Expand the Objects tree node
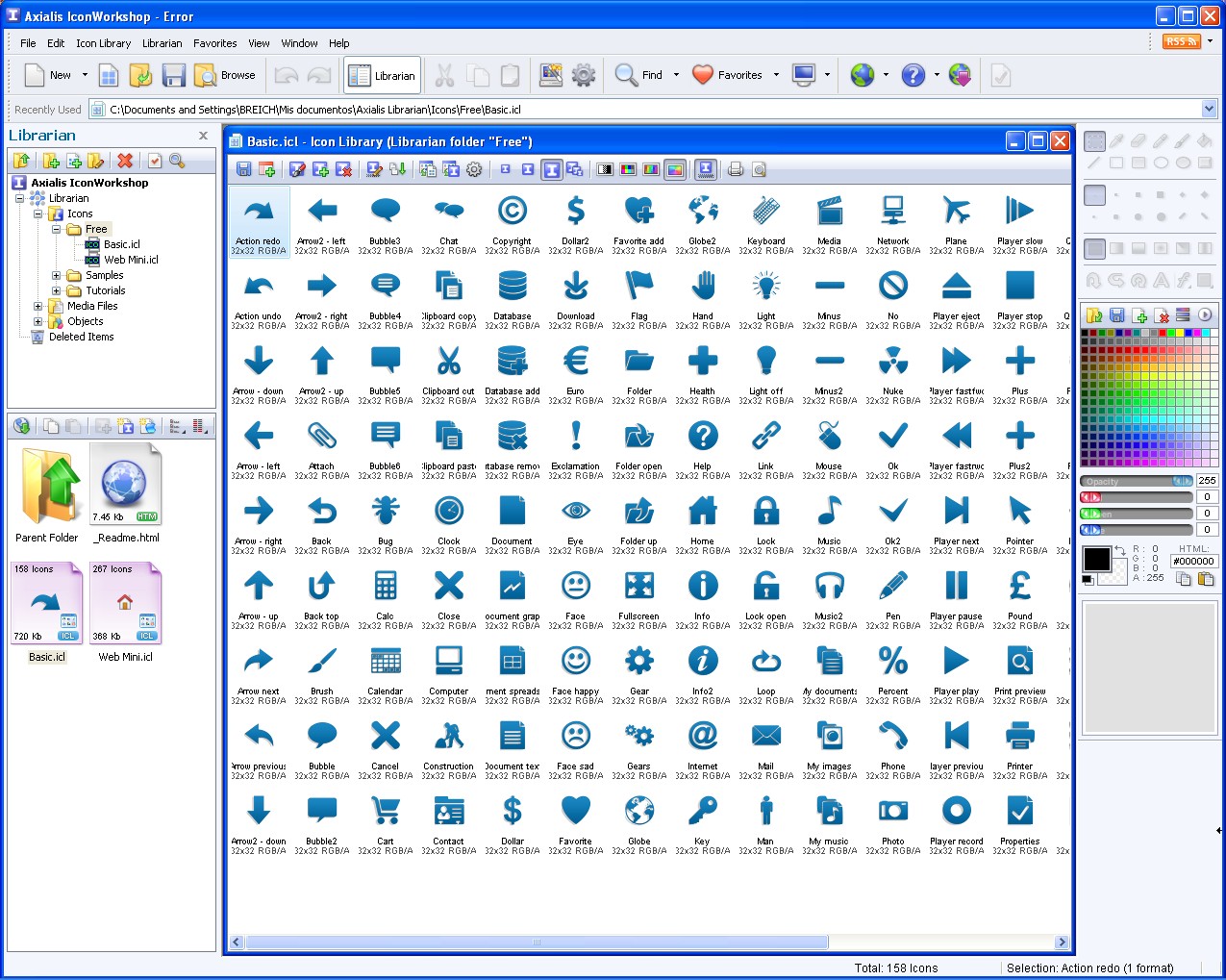Viewport: 1226px width, 980px height. (x=38, y=321)
